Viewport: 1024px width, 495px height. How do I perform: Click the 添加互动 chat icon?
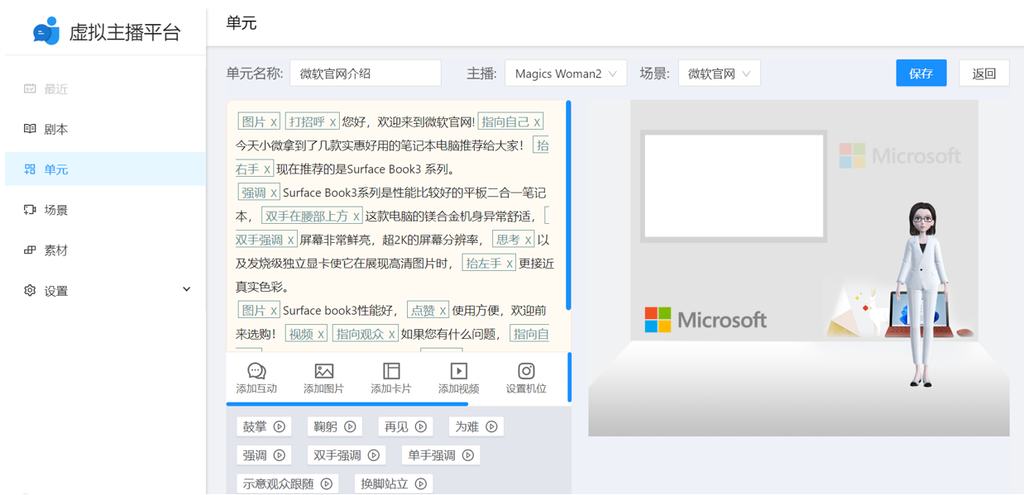pos(257,371)
